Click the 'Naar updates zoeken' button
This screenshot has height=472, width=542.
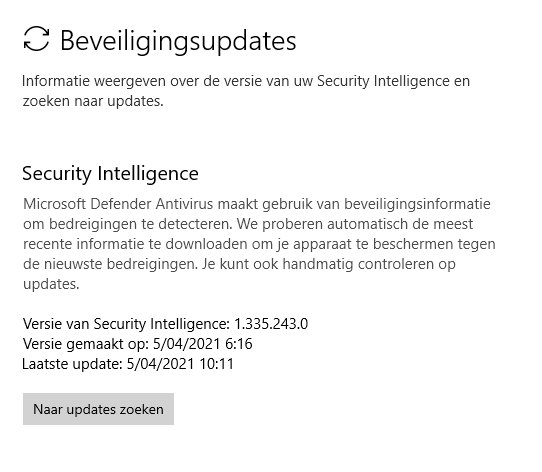(99, 409)
